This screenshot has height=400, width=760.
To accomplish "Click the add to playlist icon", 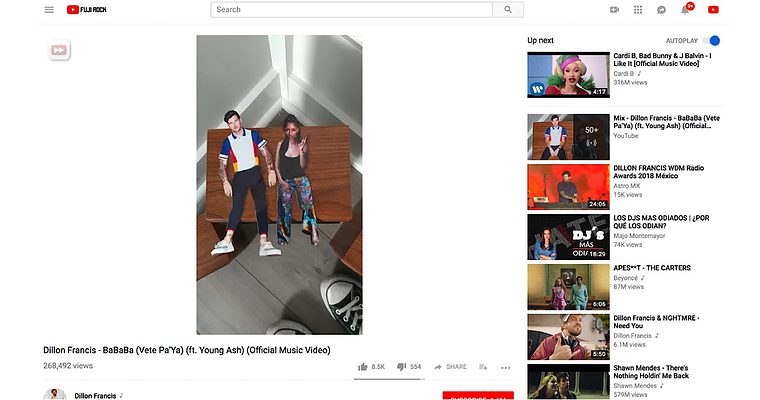I will pyautogui.click(x=483, y=367).
